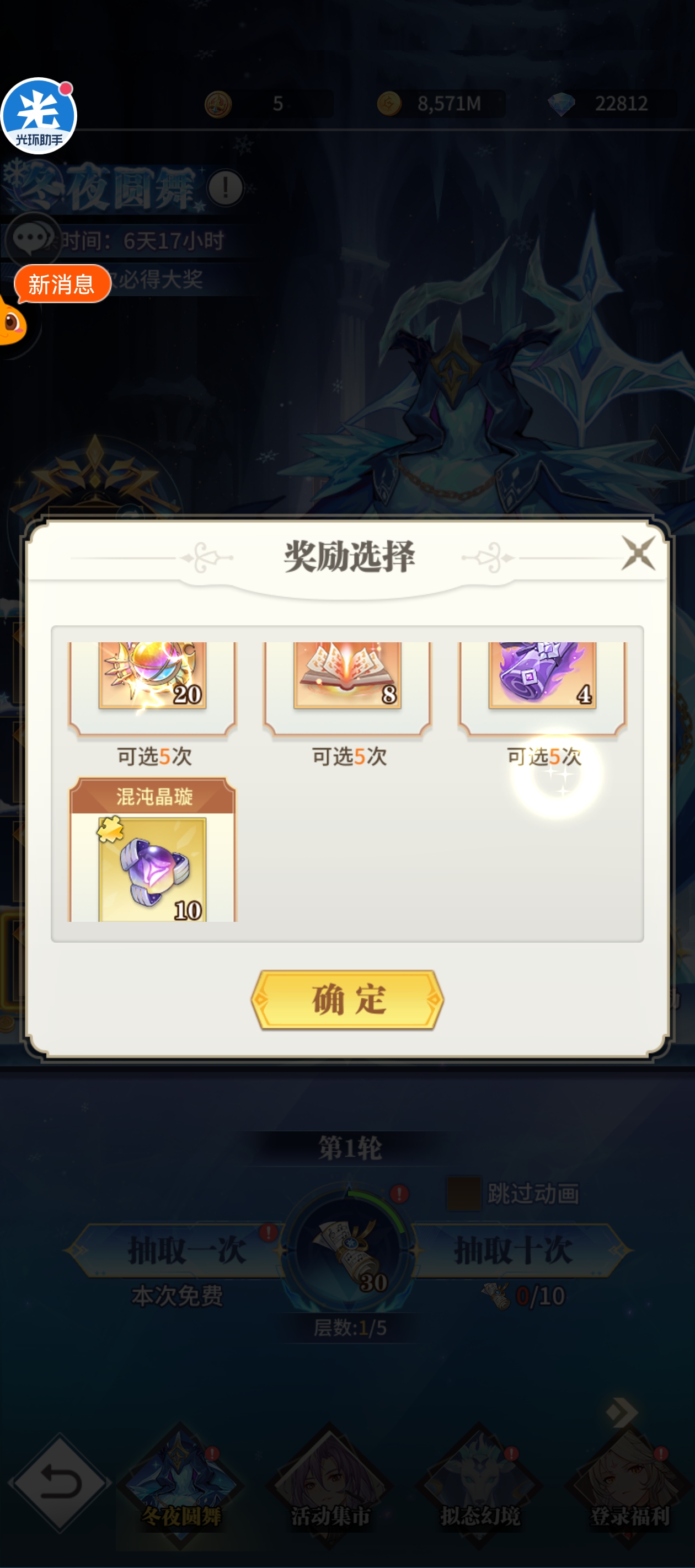Toggle the 跳过动画 skip animation checkbox
Screen dimensions: 695x1568
click(x=463, y=1193)
